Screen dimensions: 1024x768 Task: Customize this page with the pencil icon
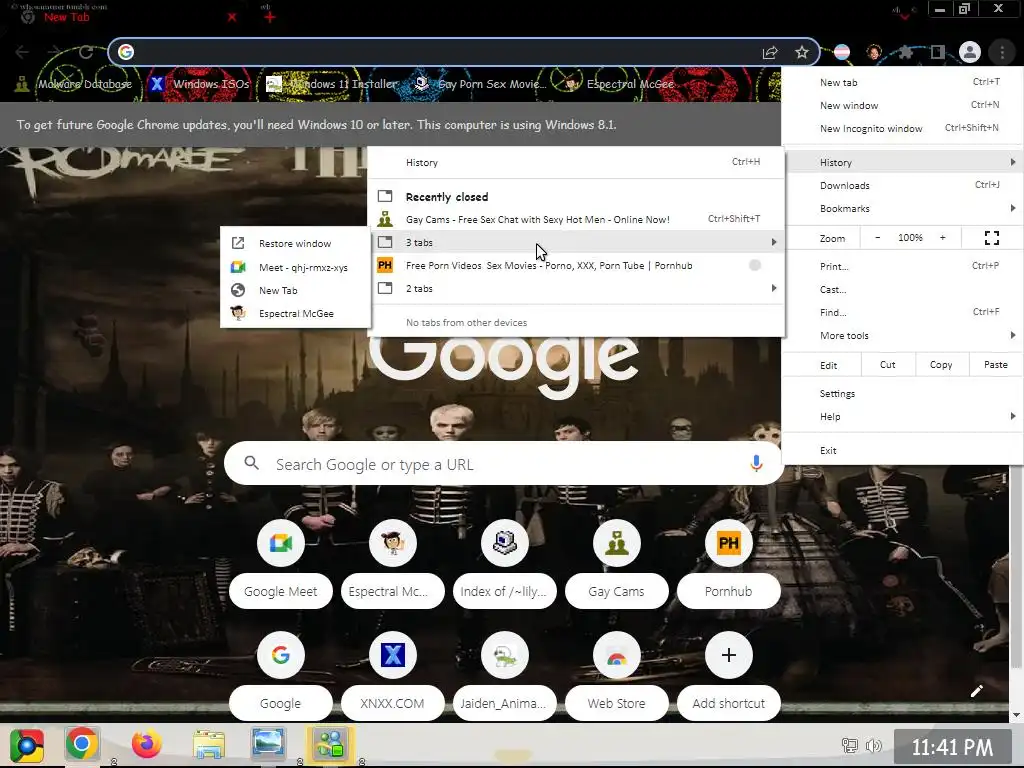click(x=977, y=691)
